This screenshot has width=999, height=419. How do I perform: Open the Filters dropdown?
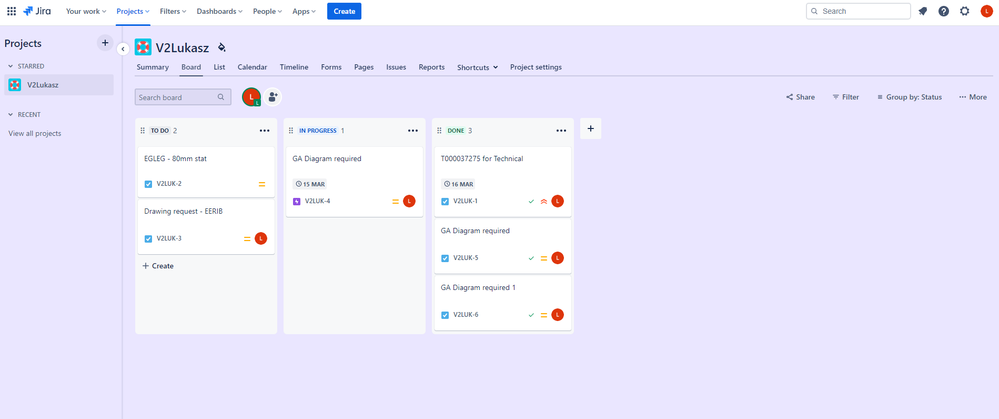click(173, 11)
